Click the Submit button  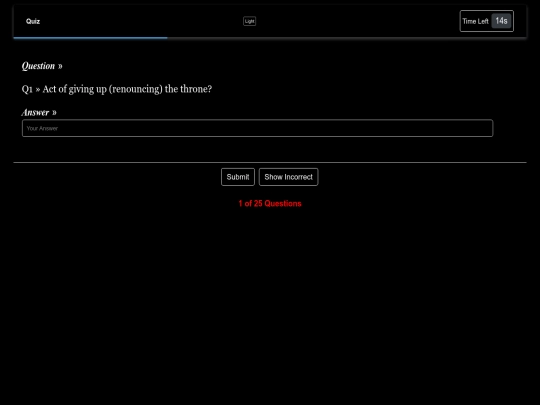point(238,177)
